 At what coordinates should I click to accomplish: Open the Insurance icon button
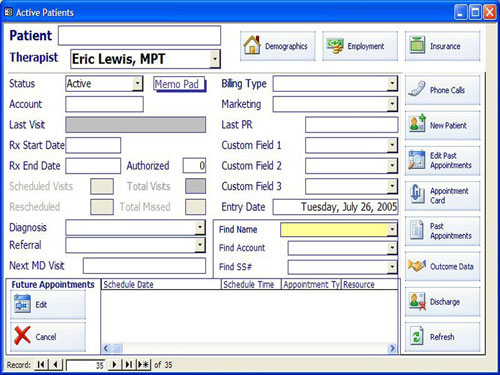pos(443,46)
